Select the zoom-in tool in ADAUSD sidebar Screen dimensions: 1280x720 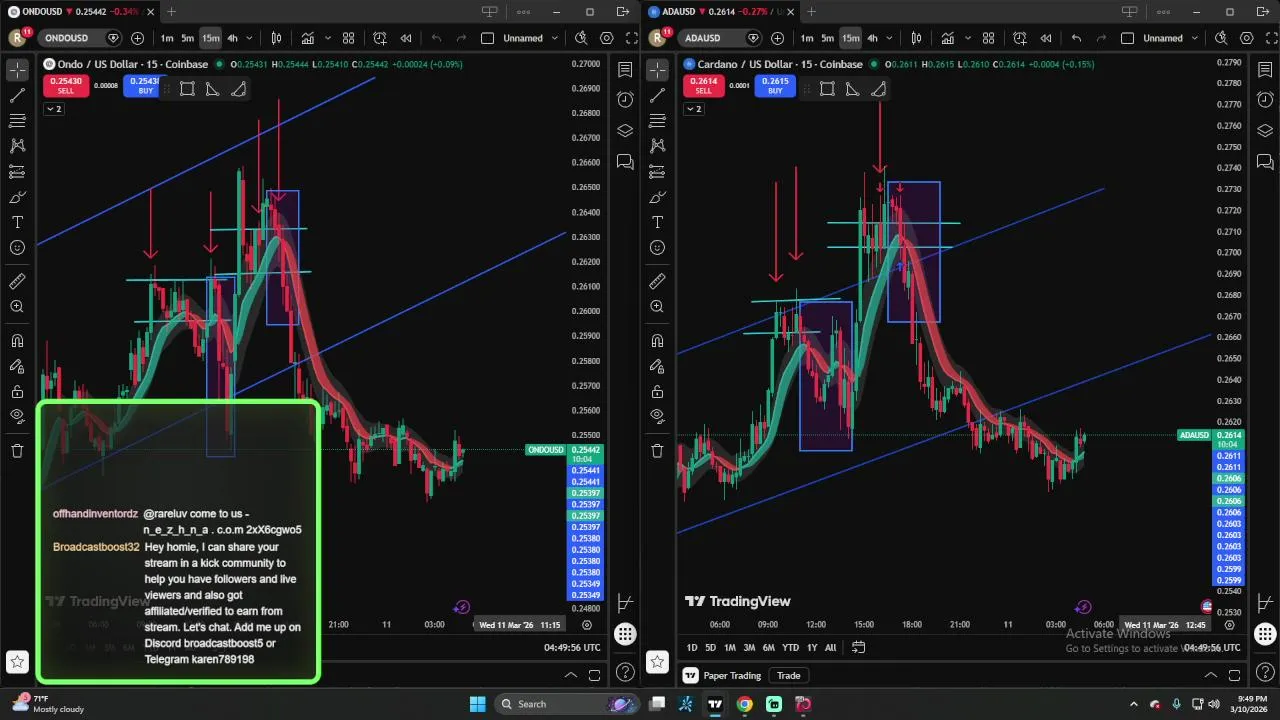[x=657, y=307]
